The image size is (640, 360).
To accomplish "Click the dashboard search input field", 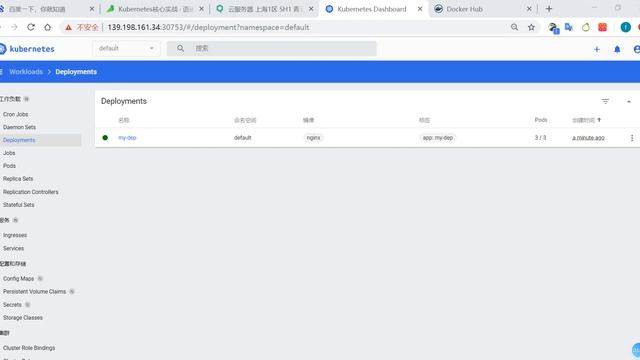I will tap(271, 49).
